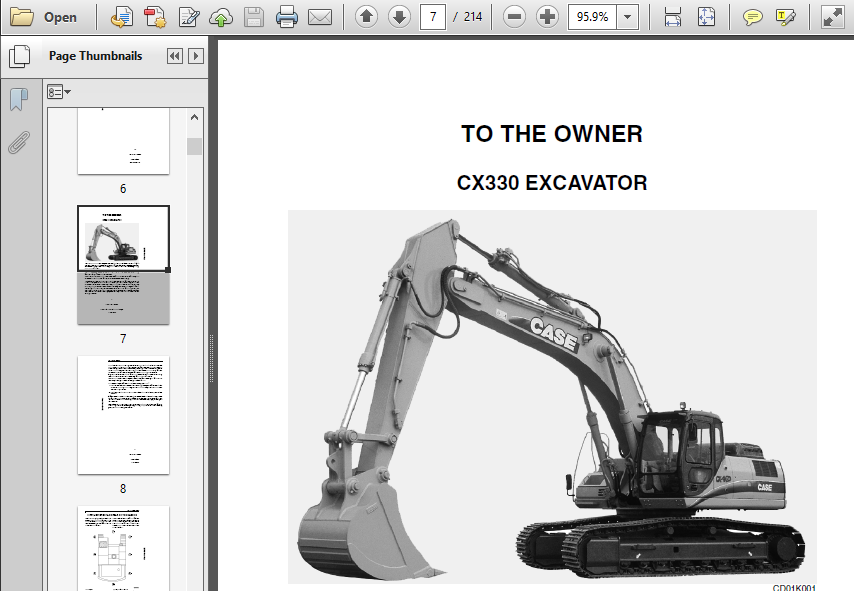Select the highlight text tool
The height and width of the screenshot is (591, 854).
coord(785,17)
